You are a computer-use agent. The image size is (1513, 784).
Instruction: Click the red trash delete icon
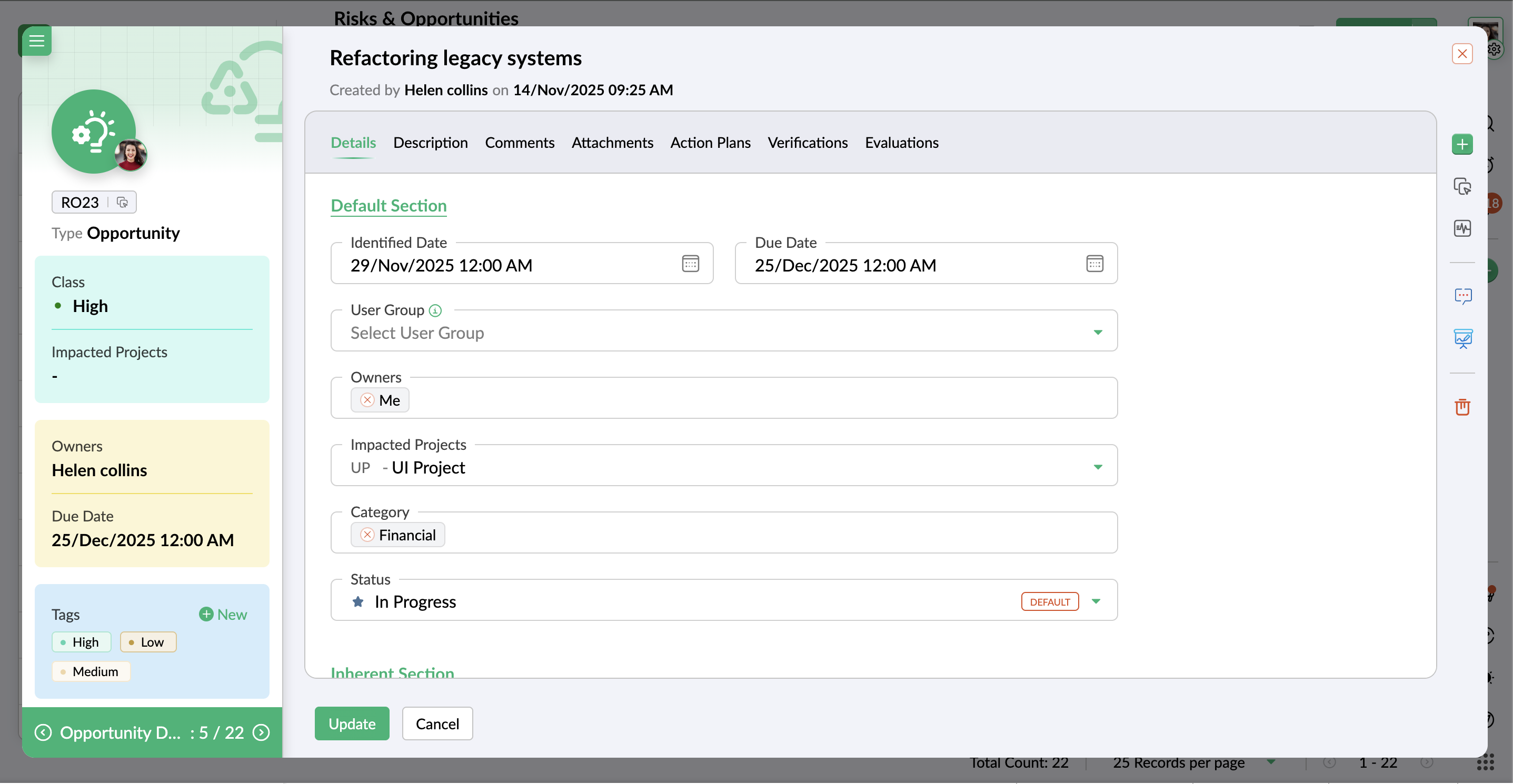click(x=1462, y=407)
